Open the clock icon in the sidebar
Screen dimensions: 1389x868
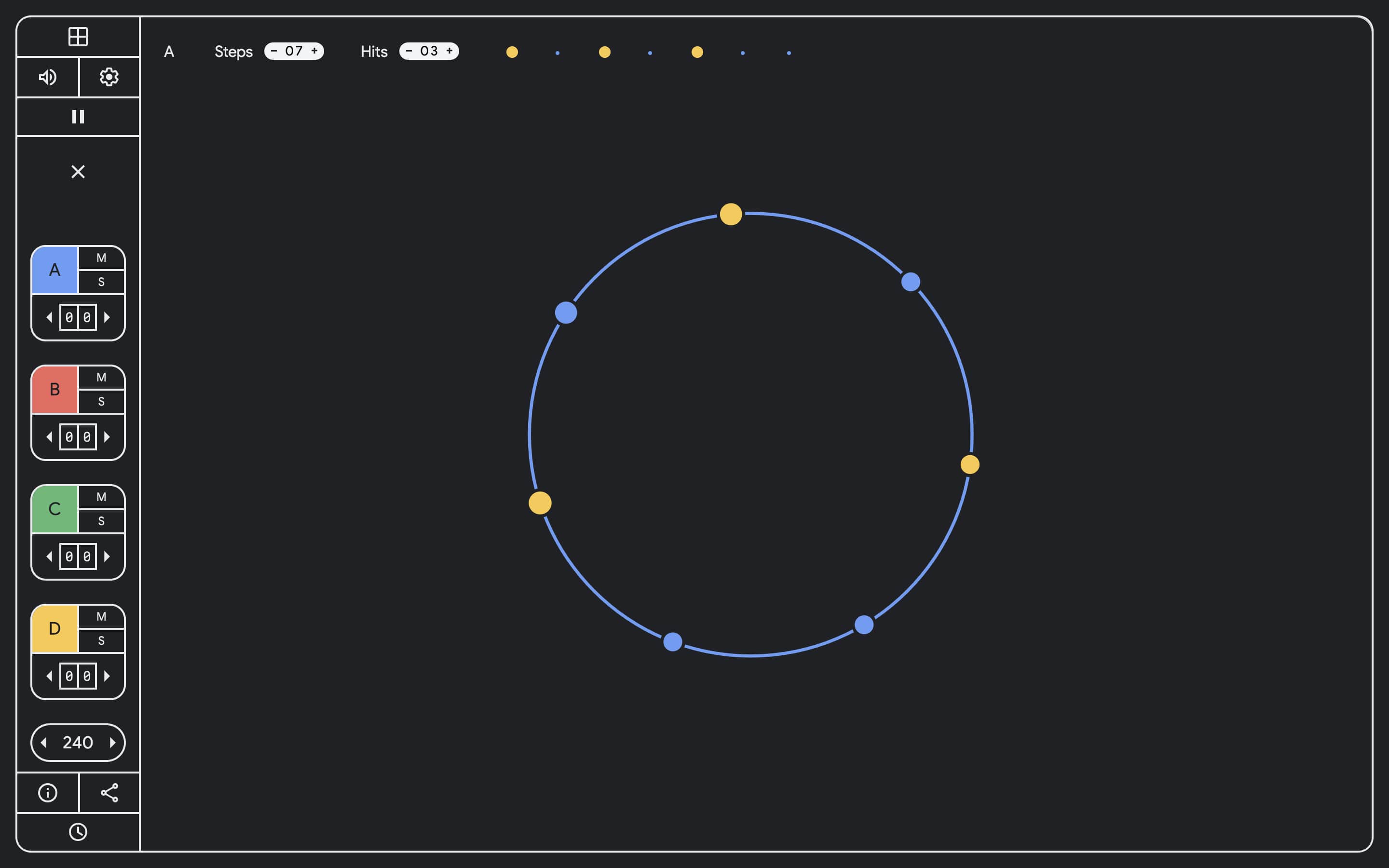pos(78,832)
